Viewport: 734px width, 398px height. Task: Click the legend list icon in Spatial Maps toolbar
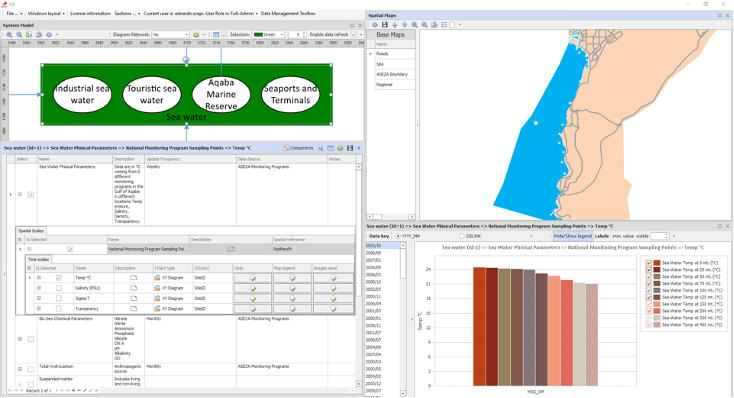pos(444,25)
